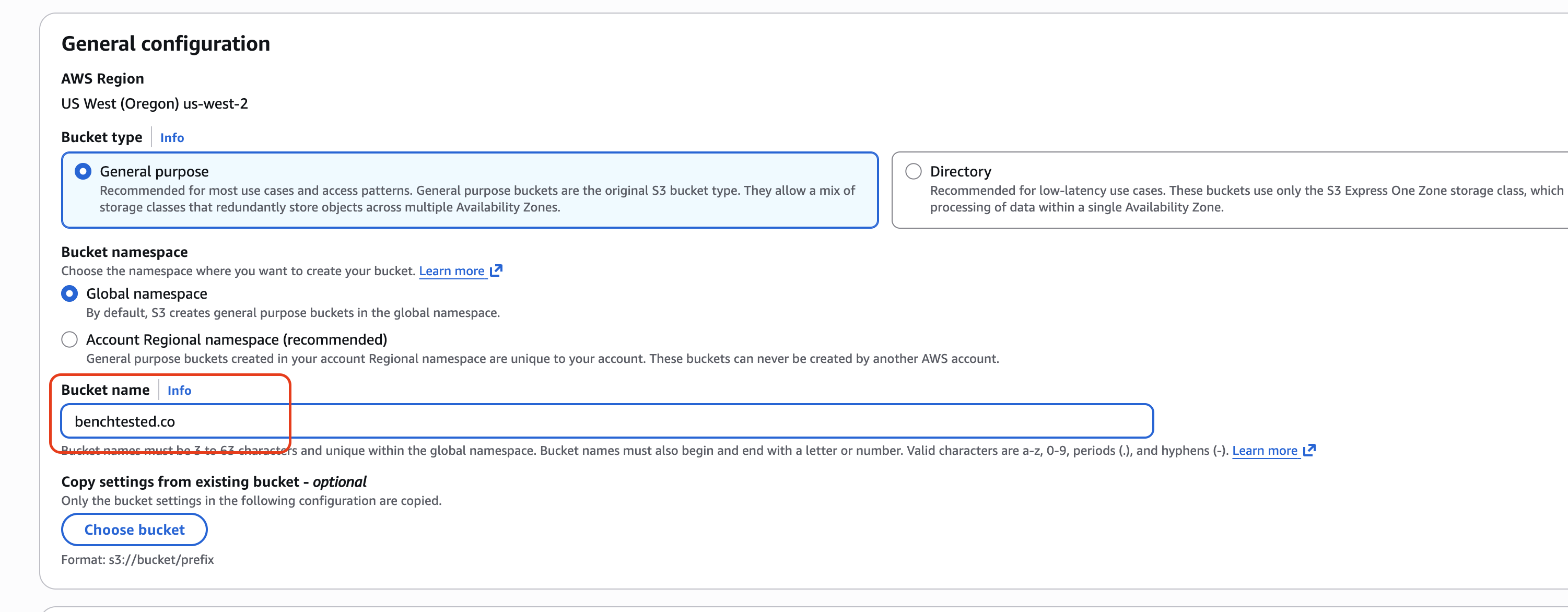Click the 'AWS Region' label
1568x612 pixels.
[103, 78]
